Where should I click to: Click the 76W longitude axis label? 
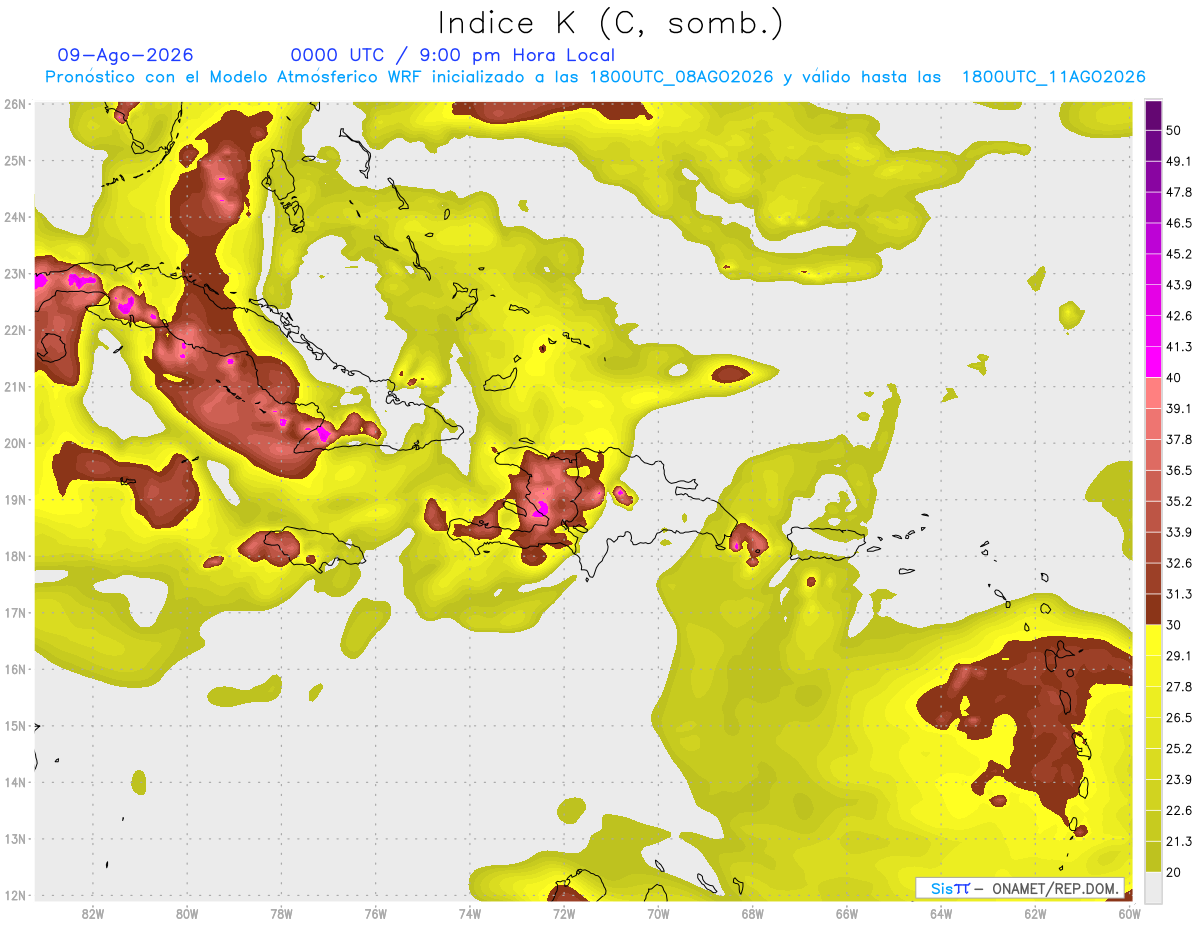375,913
